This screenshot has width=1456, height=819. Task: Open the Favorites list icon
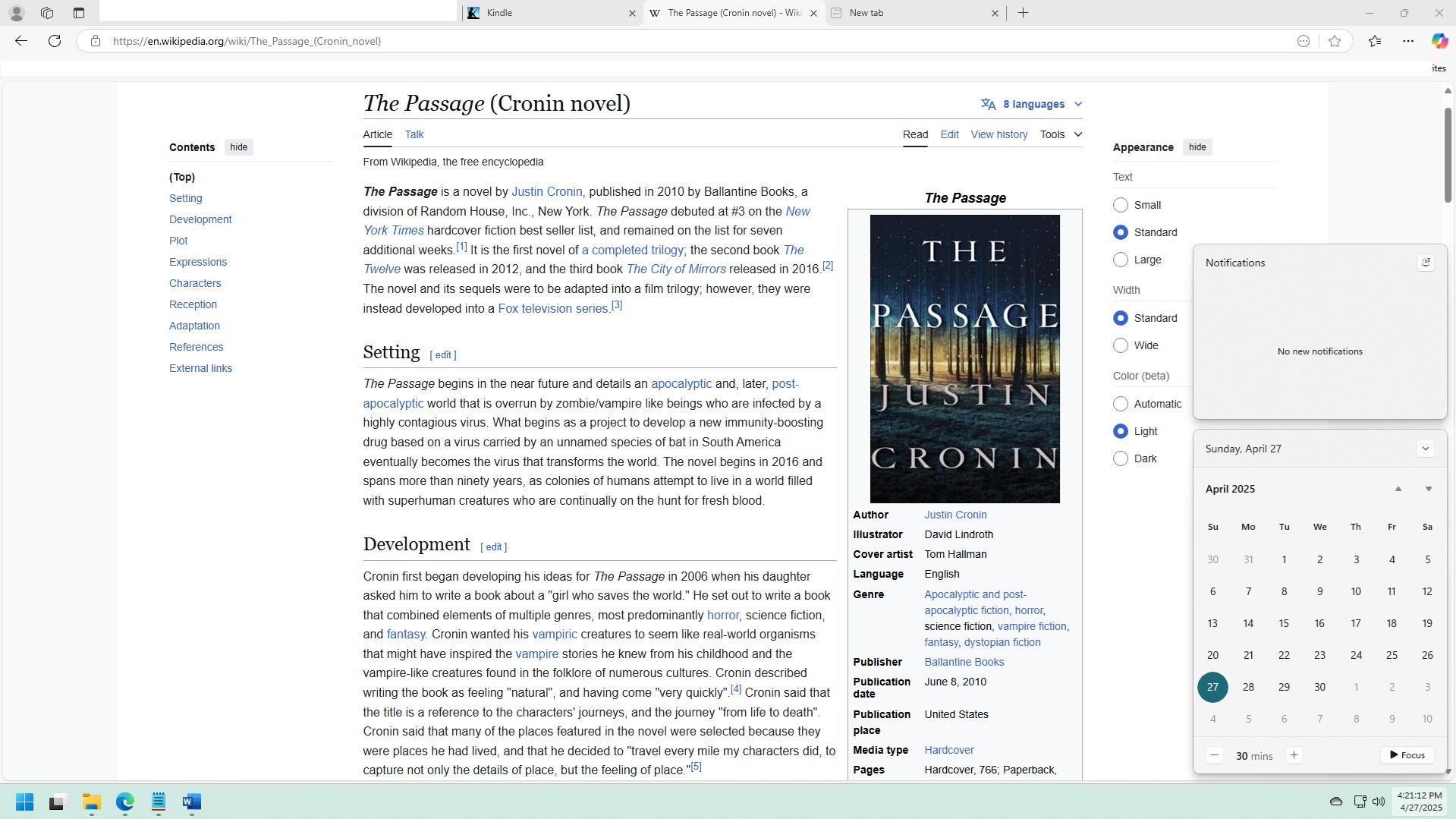pyautogui.click(x=1375, y=41)
